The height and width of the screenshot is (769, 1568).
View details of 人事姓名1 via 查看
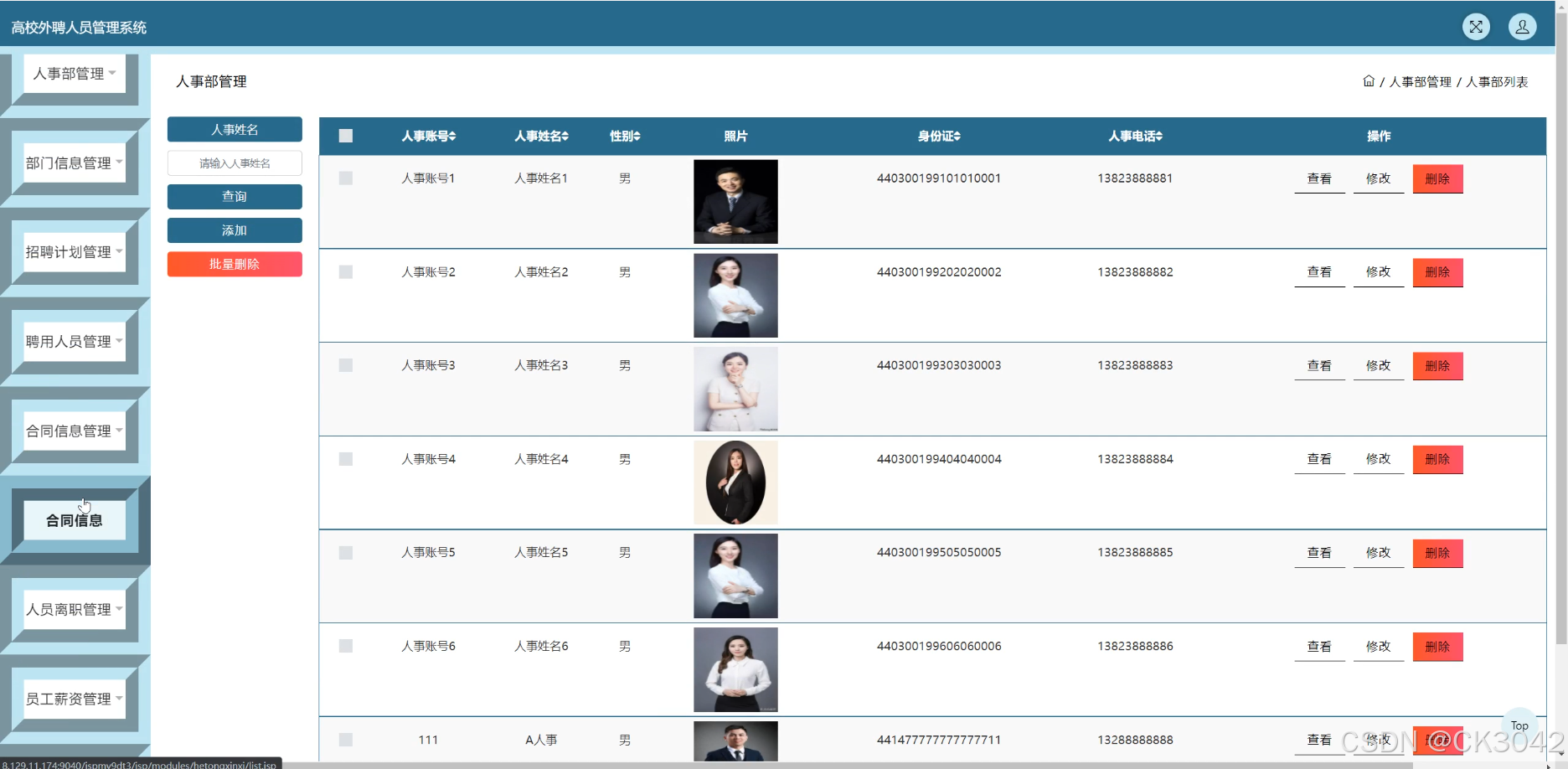click(1319, 178)
